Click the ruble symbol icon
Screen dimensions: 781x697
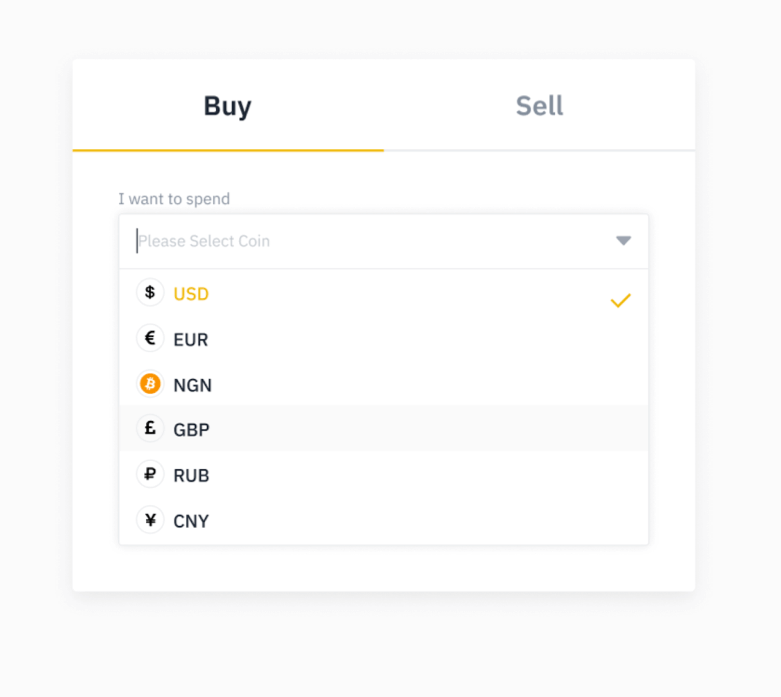click(150, 475)
